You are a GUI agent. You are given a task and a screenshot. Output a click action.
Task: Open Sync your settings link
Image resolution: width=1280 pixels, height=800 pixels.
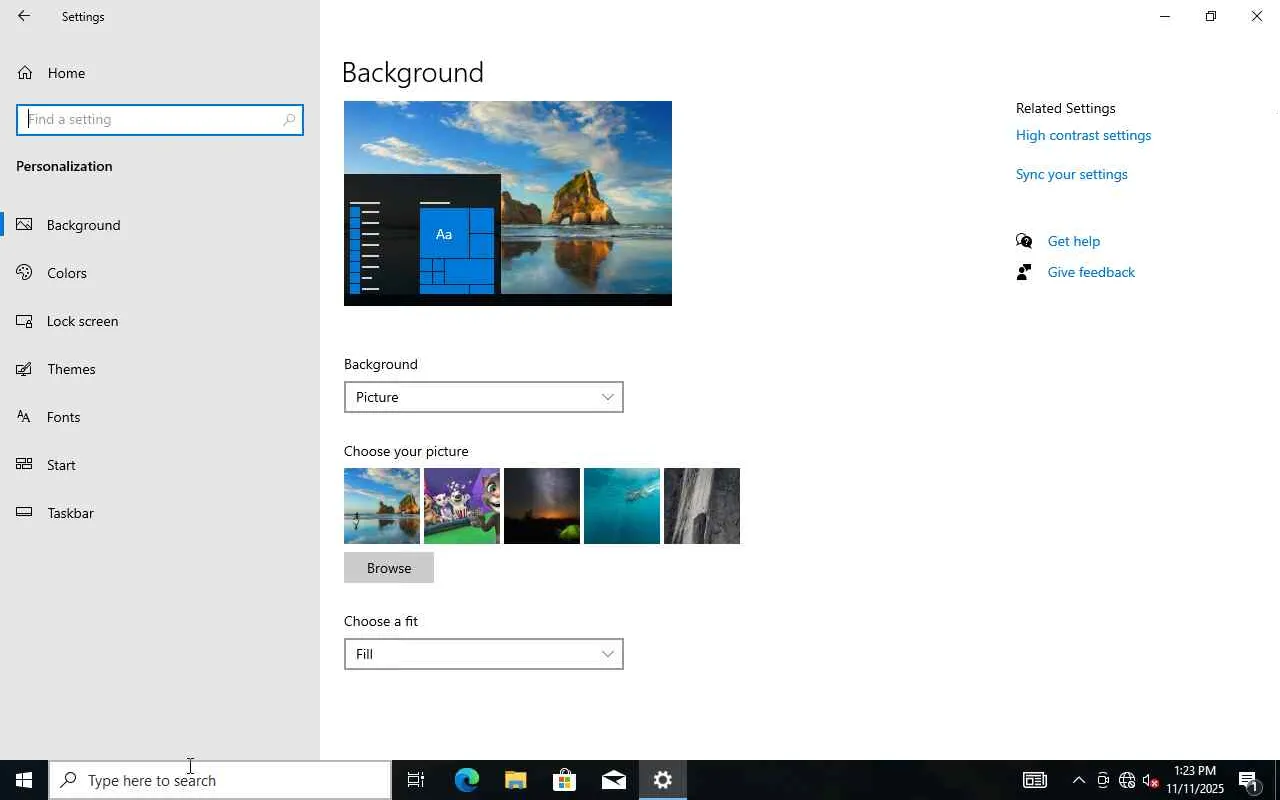coord(1071,174)
